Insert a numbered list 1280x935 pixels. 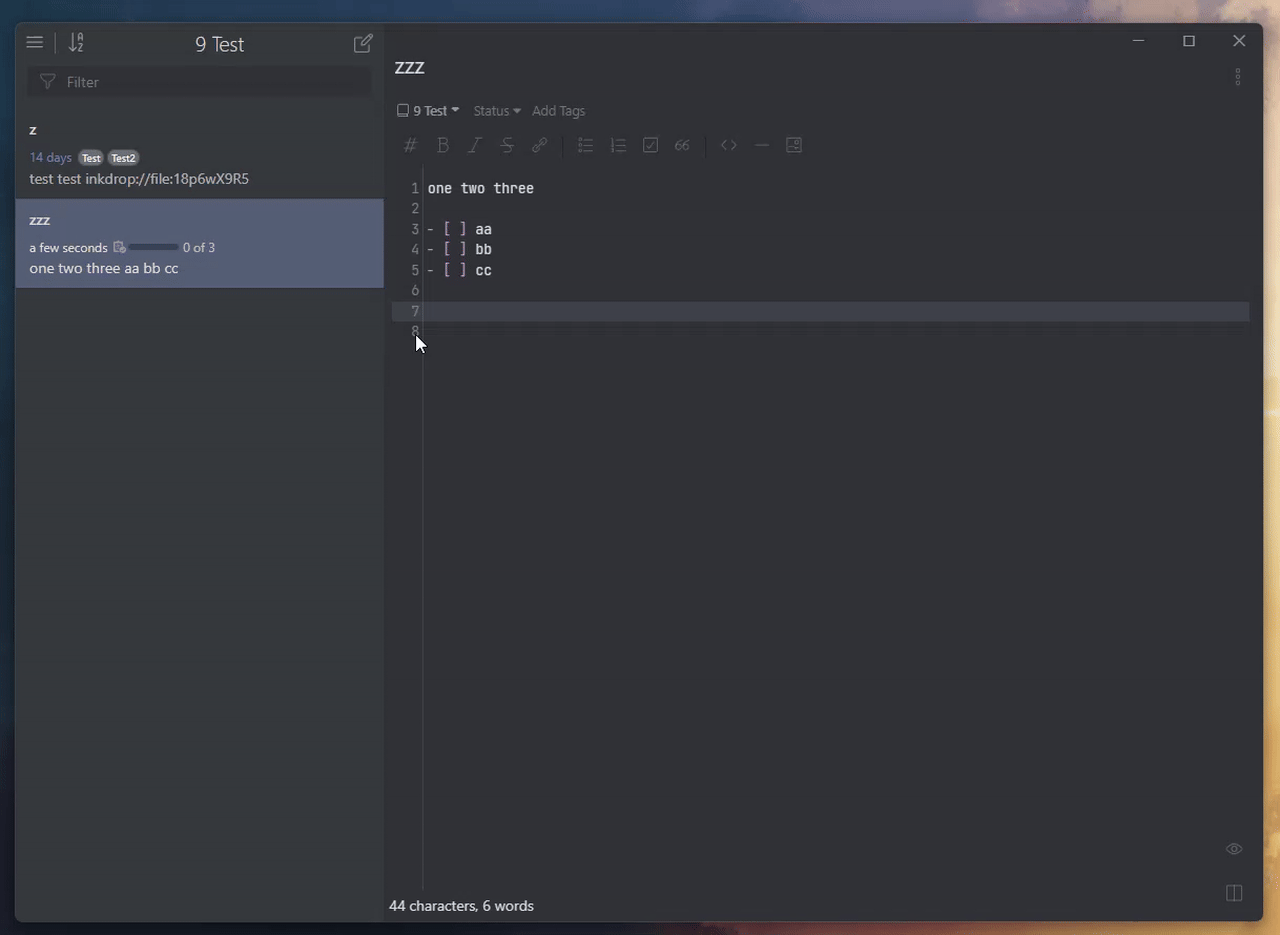618,145
